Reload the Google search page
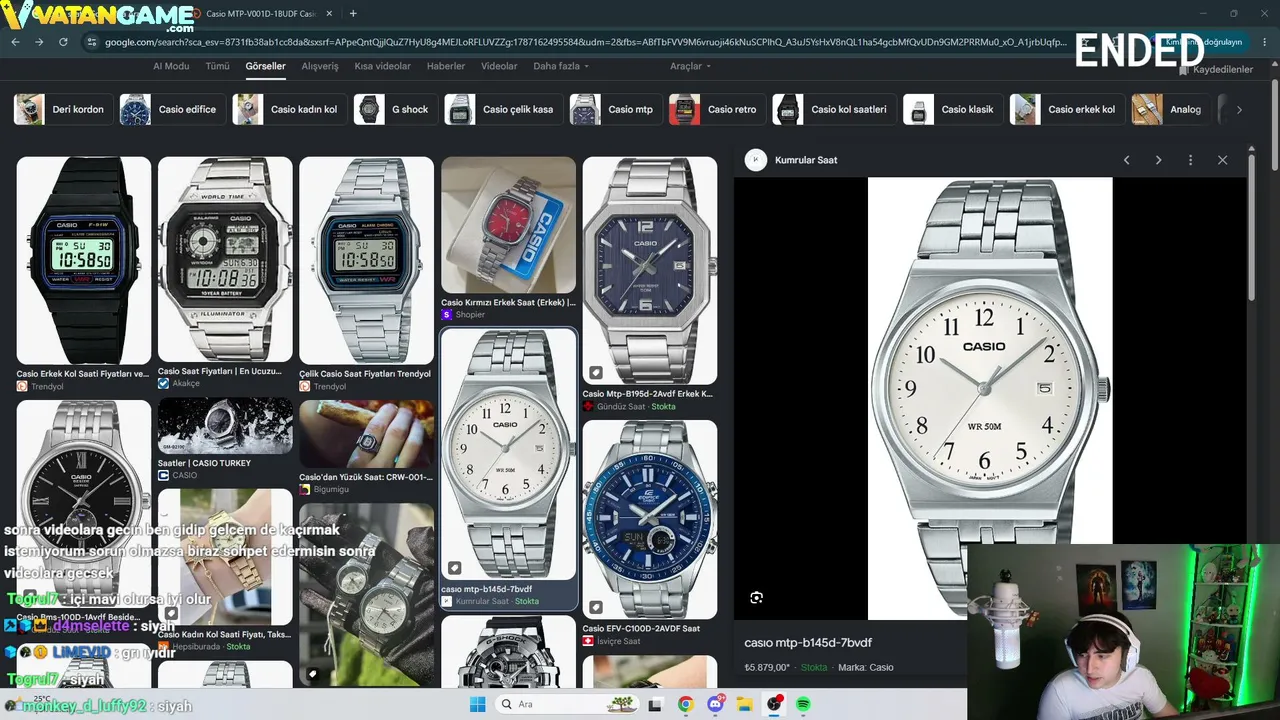The image size is (1280, 720). pos(63,42)
